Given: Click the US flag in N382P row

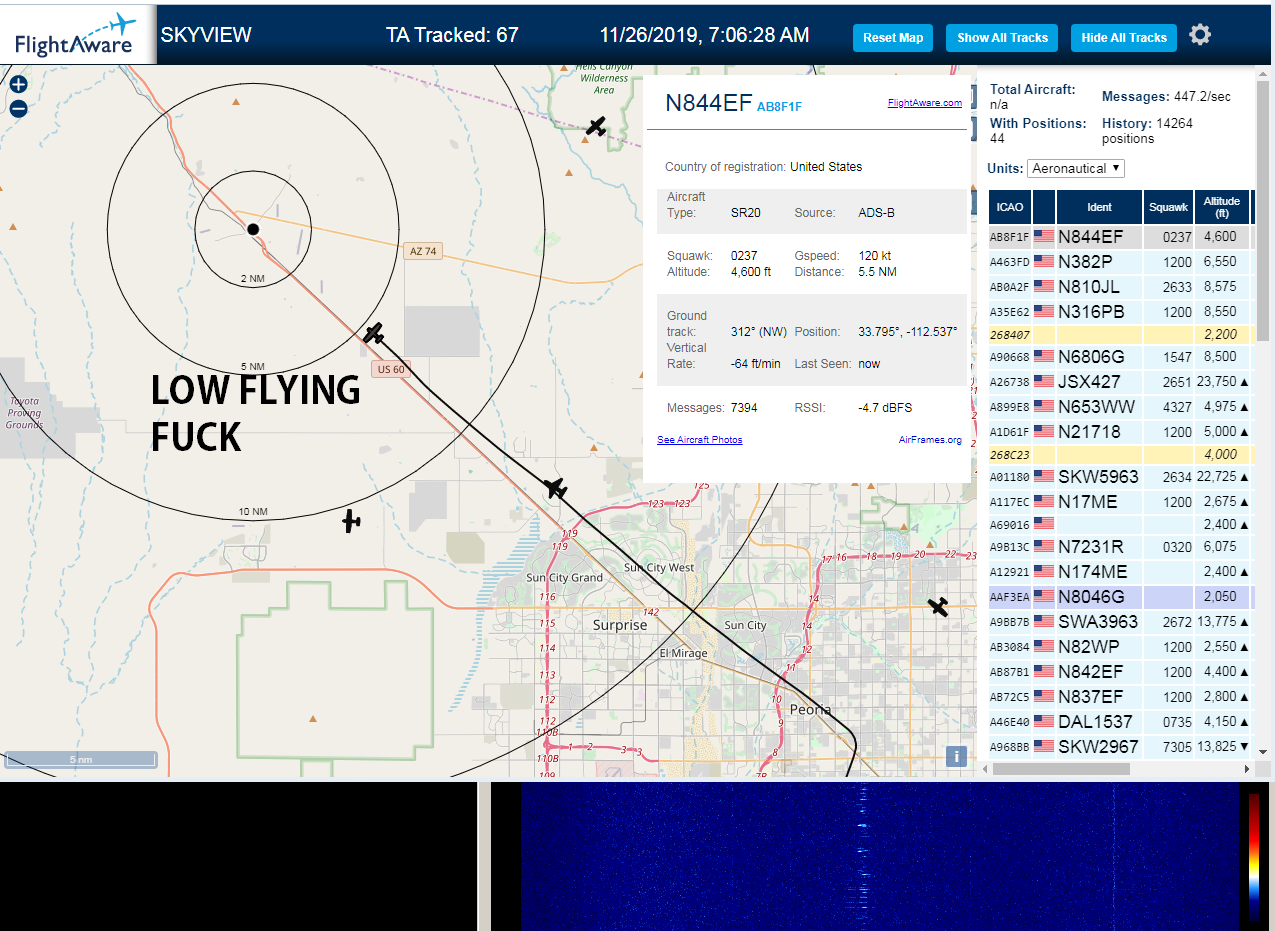Looking at the screenshot, I should pos(1044,262).
